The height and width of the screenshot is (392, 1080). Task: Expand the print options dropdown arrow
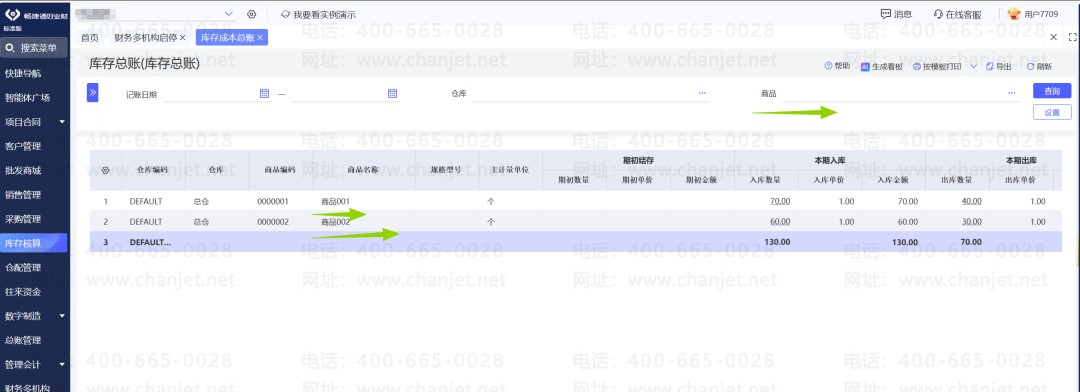click(x=973, y=66)
